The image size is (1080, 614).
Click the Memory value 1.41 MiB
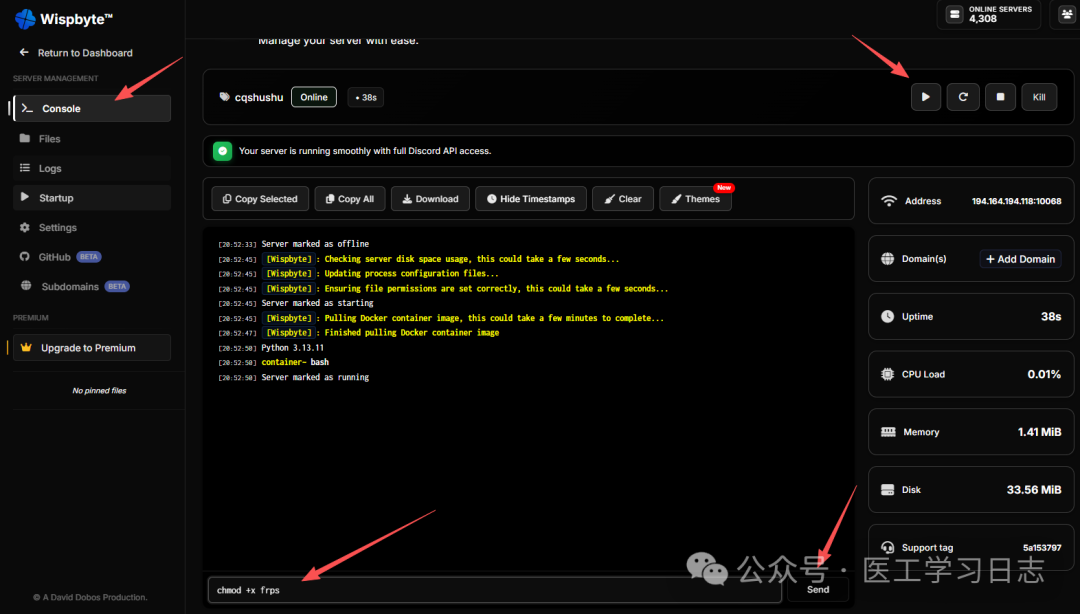(x=1039, y=432)
